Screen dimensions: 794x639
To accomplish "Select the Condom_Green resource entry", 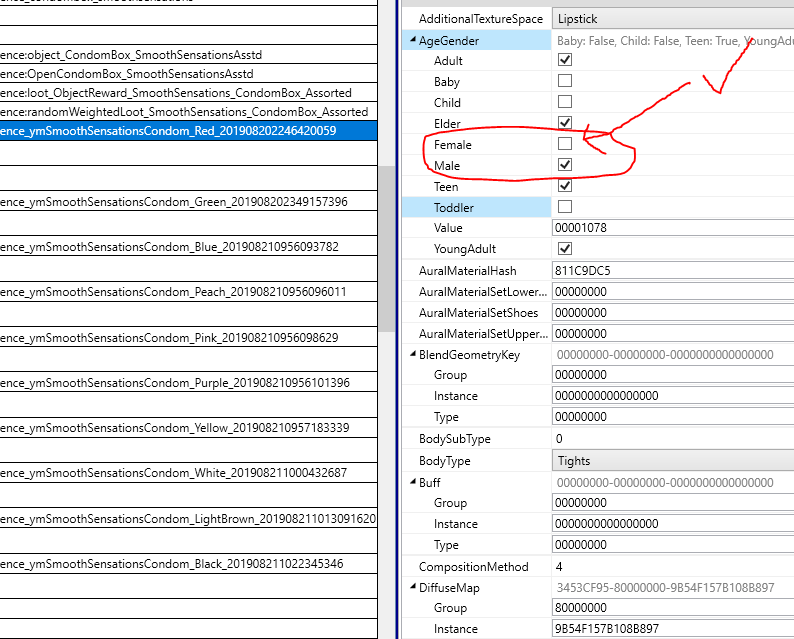I will coord(180,202).
